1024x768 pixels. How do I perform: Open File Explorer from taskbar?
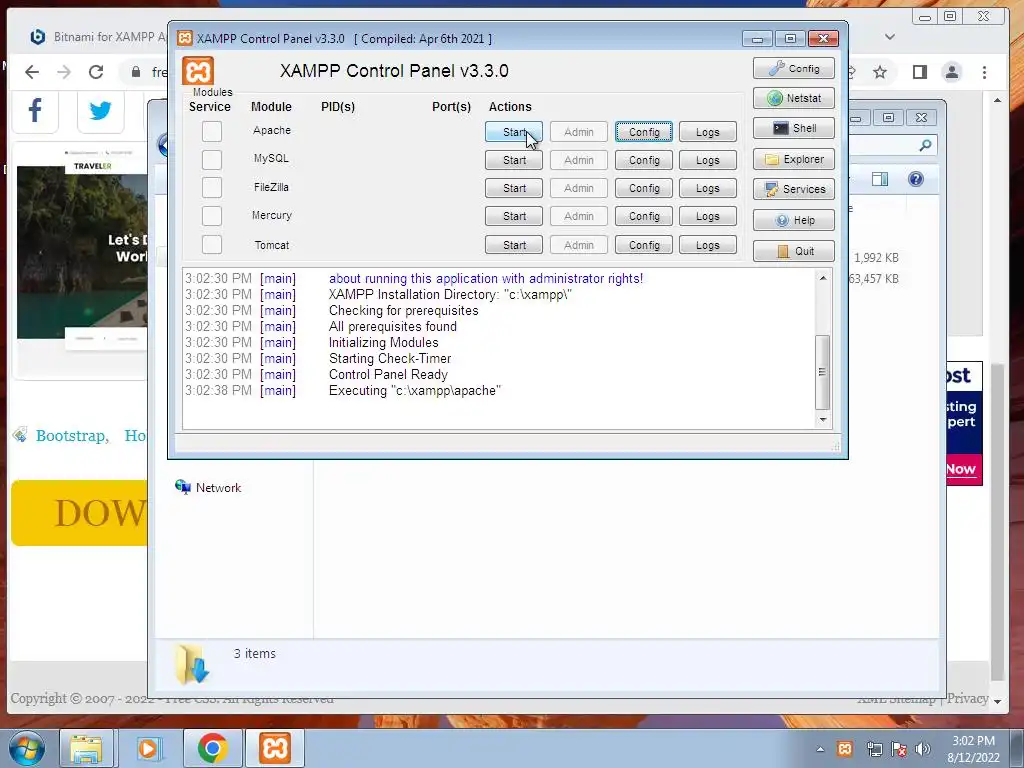86,748
